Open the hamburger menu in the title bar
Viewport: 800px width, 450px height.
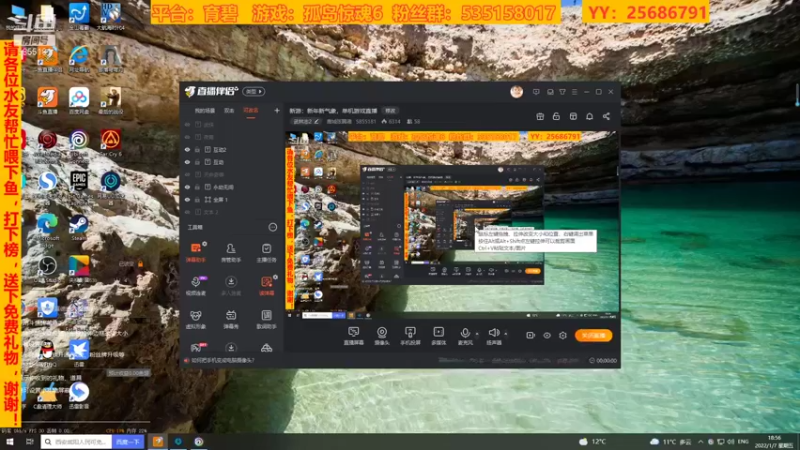tap(574, 92)
